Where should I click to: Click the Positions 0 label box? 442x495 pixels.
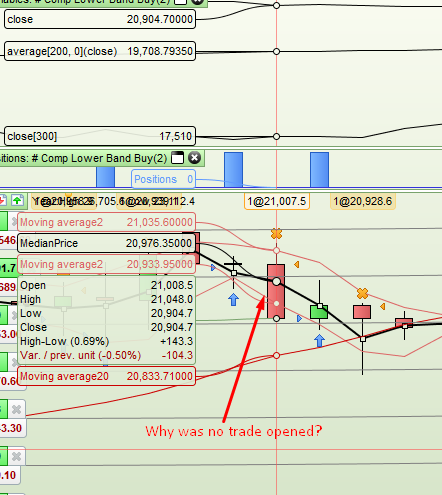(163, 179)
